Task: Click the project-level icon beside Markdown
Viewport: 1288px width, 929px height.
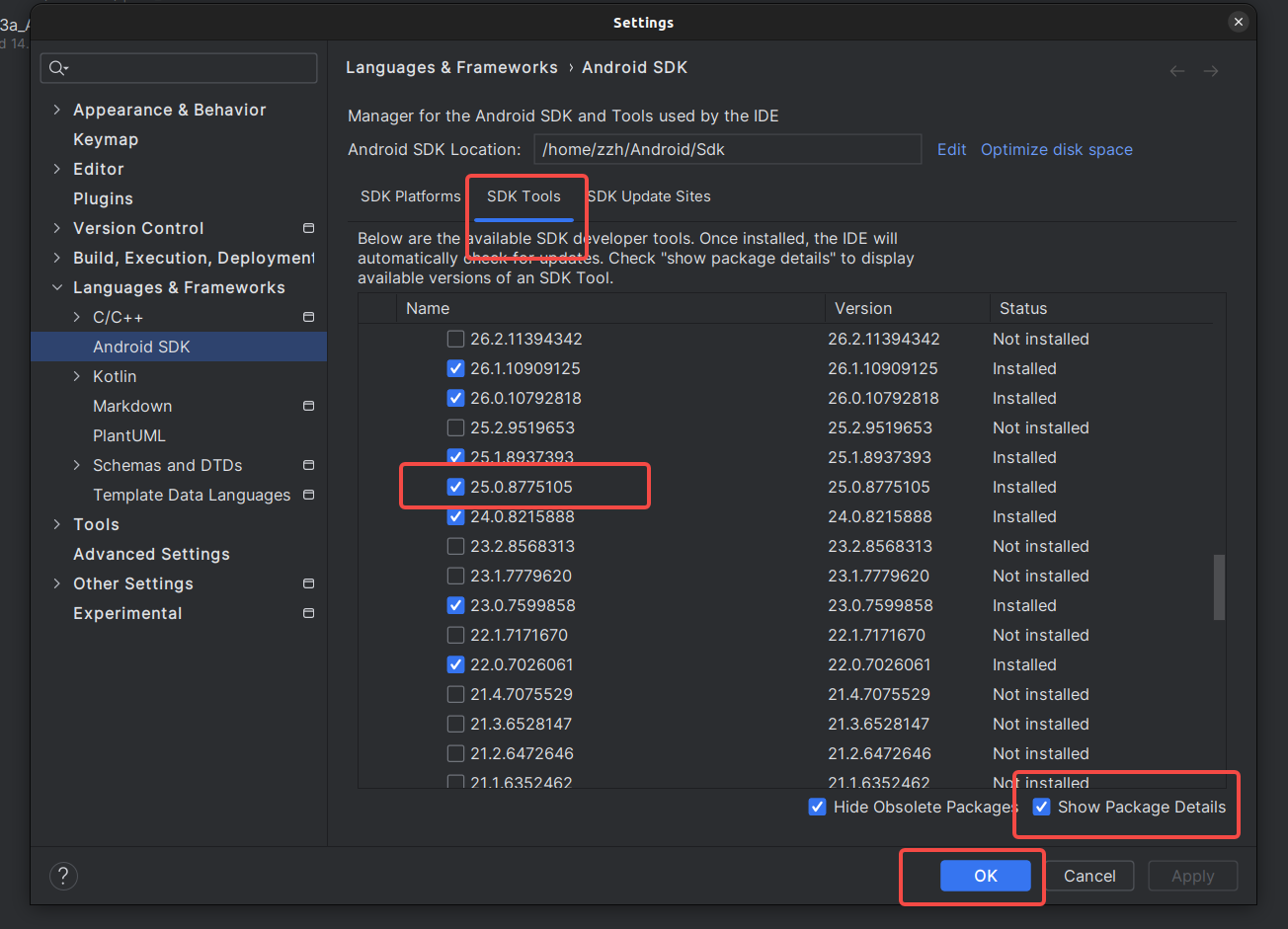Action: pyautogui.click(x=308, y=406)
